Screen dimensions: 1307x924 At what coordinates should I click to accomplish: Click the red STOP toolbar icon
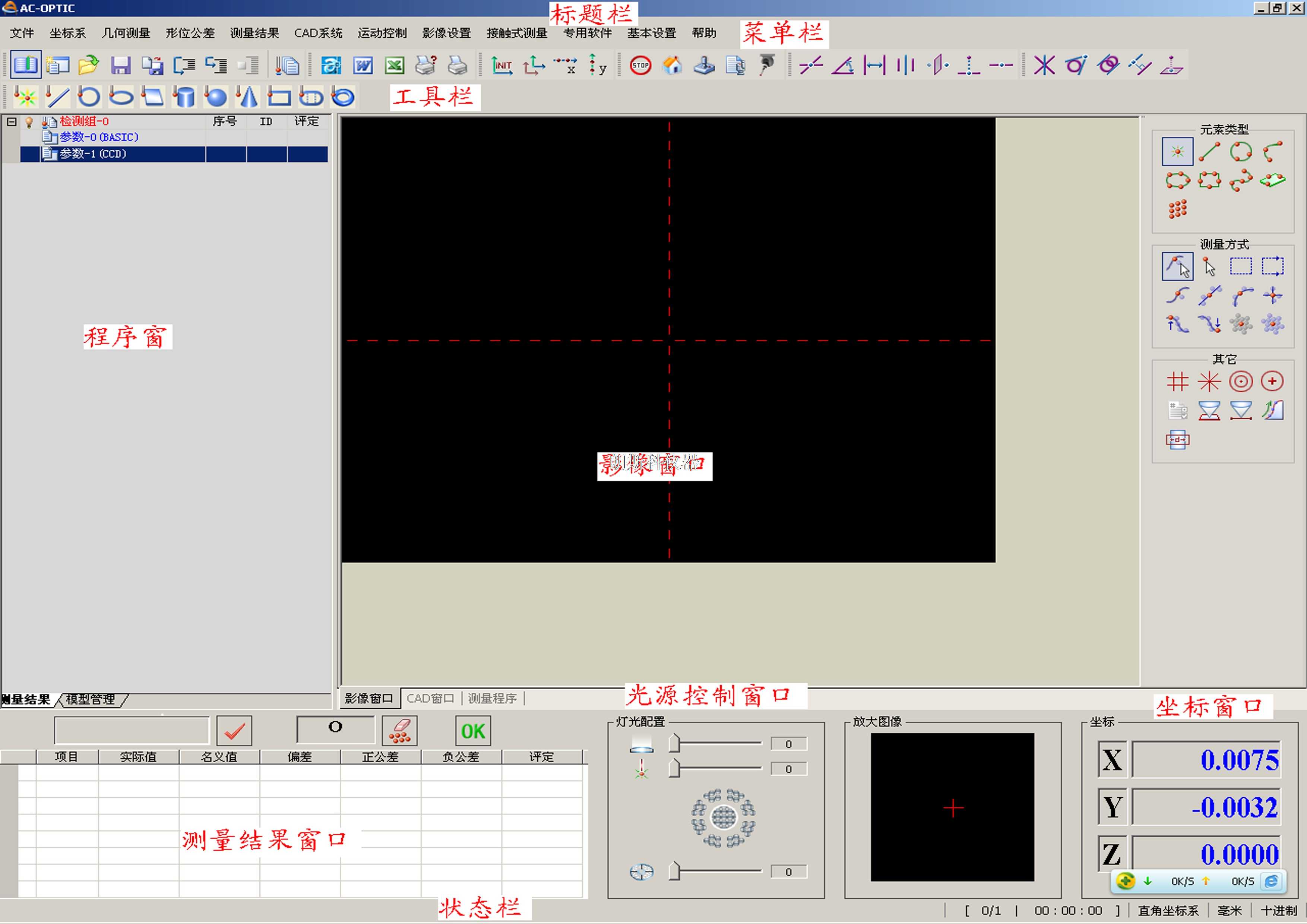[x=640, y=66]
